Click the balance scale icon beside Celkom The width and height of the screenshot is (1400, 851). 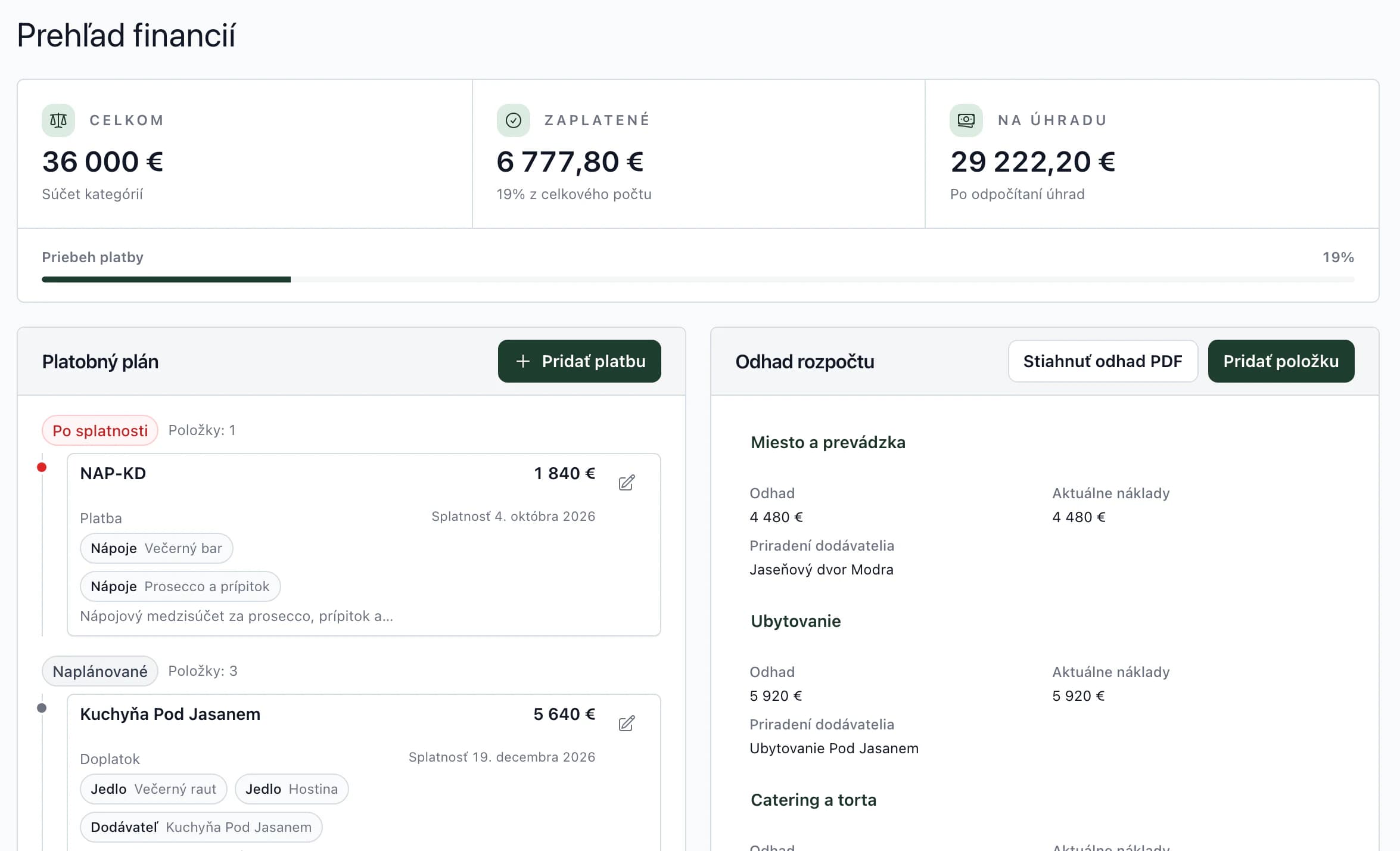tap(58, 120)
